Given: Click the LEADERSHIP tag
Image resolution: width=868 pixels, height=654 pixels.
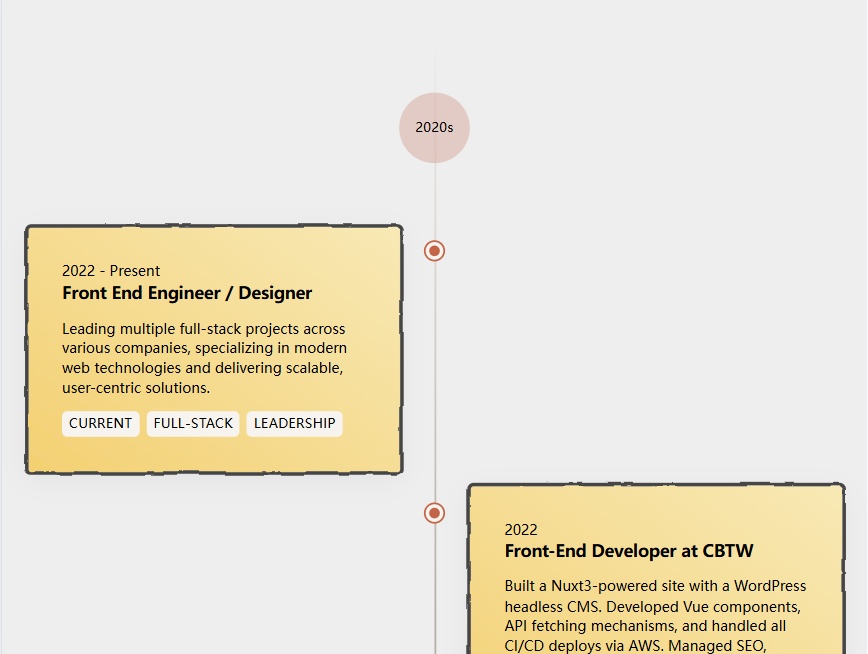Looking at the screenshot, I should (294, 424).
